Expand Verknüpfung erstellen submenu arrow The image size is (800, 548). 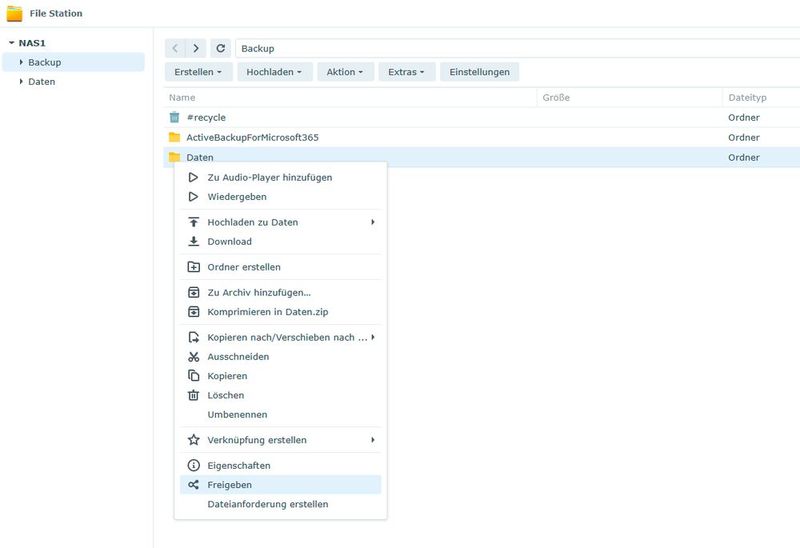coord(373,440)
